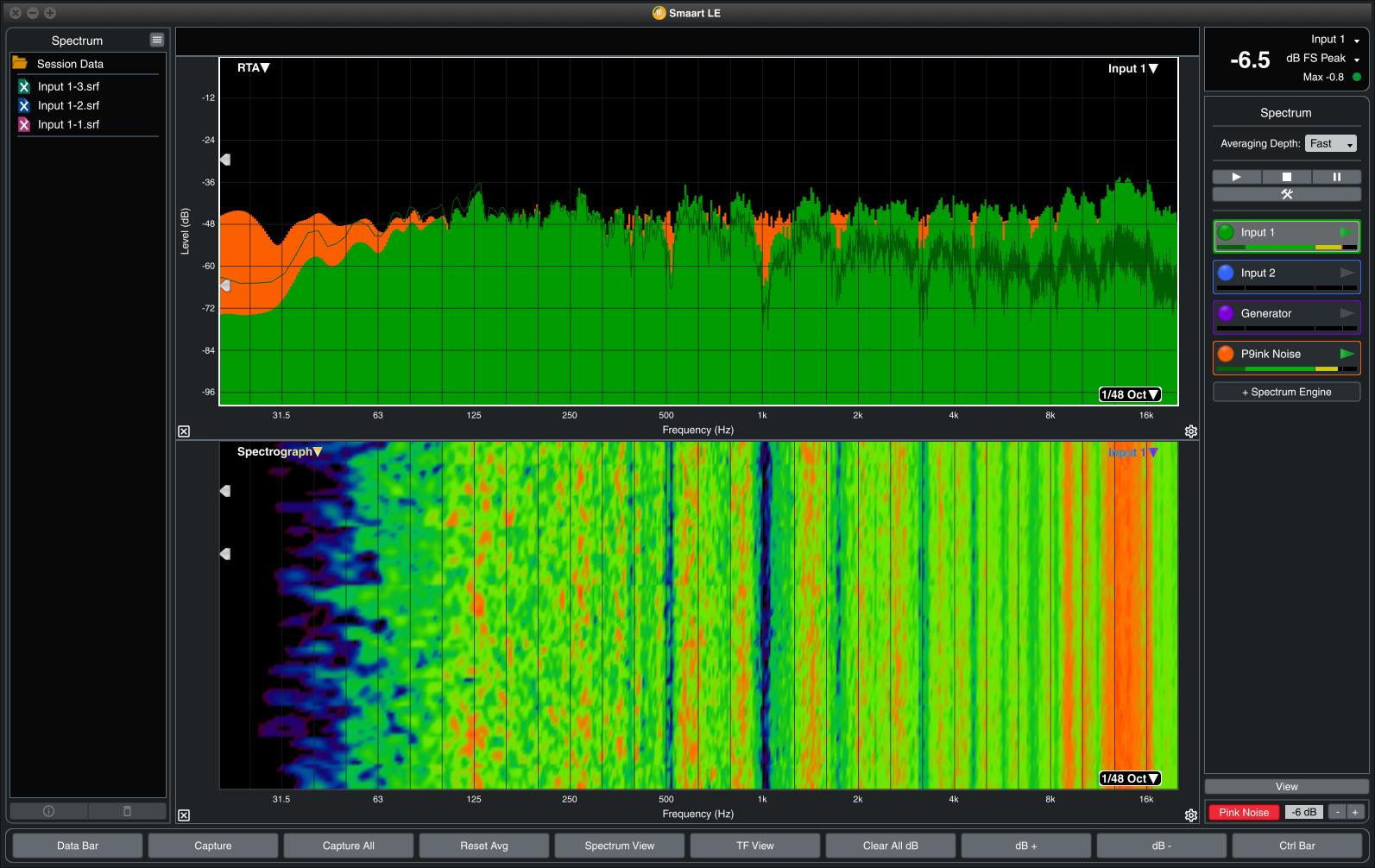Click the -6 dB generator level field
1375x868 pixels.
(1304, 812)
